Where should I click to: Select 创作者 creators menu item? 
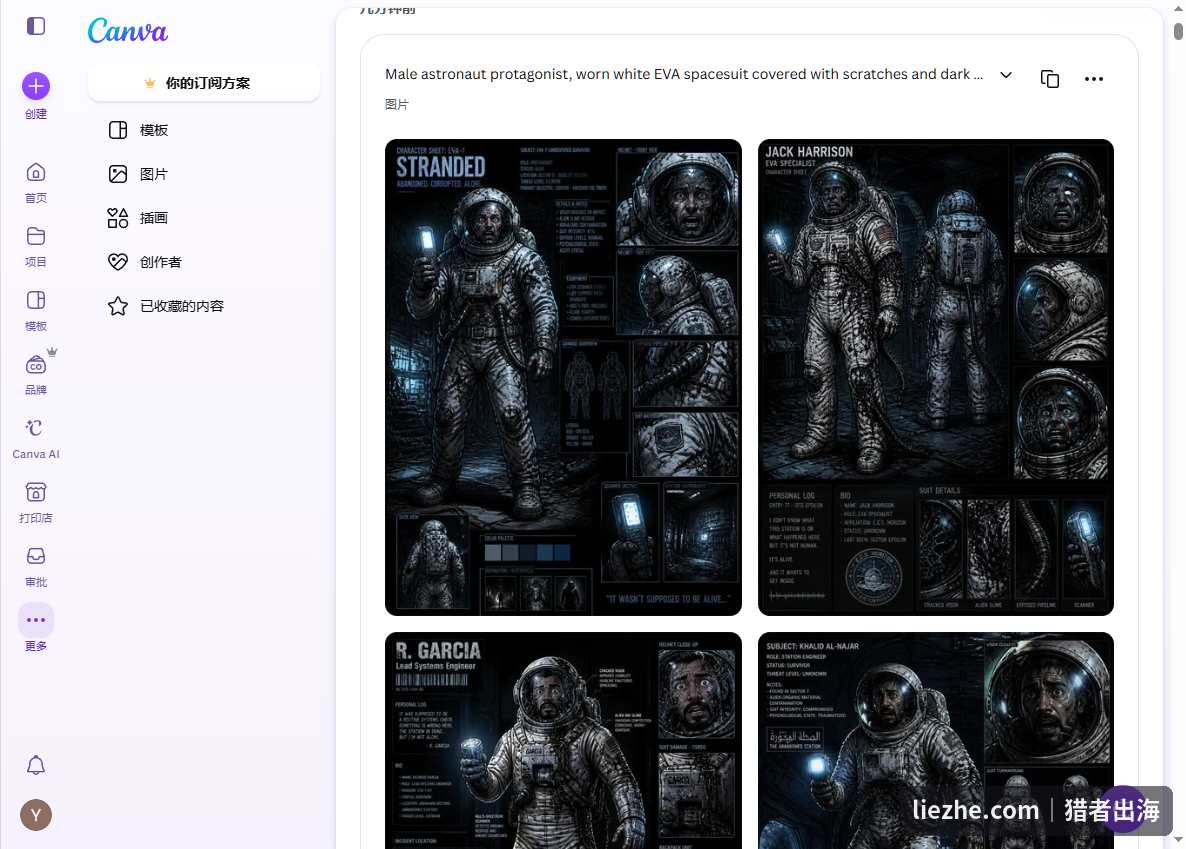point(203,262)
